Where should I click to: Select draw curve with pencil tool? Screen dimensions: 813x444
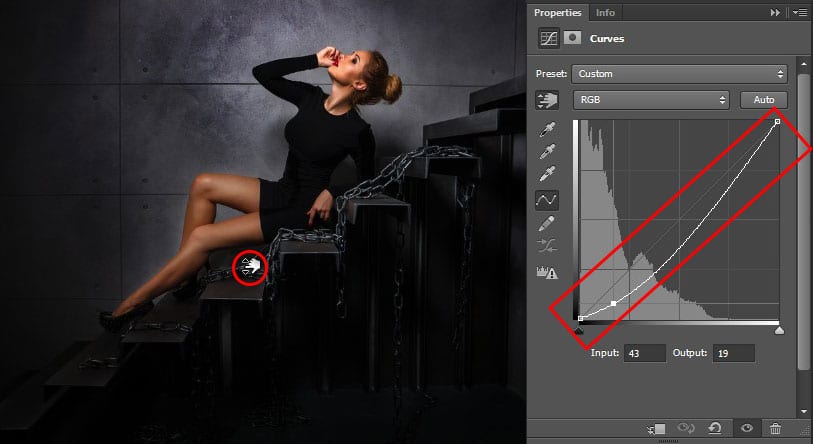pyautogui.click(x=547, y=223)
